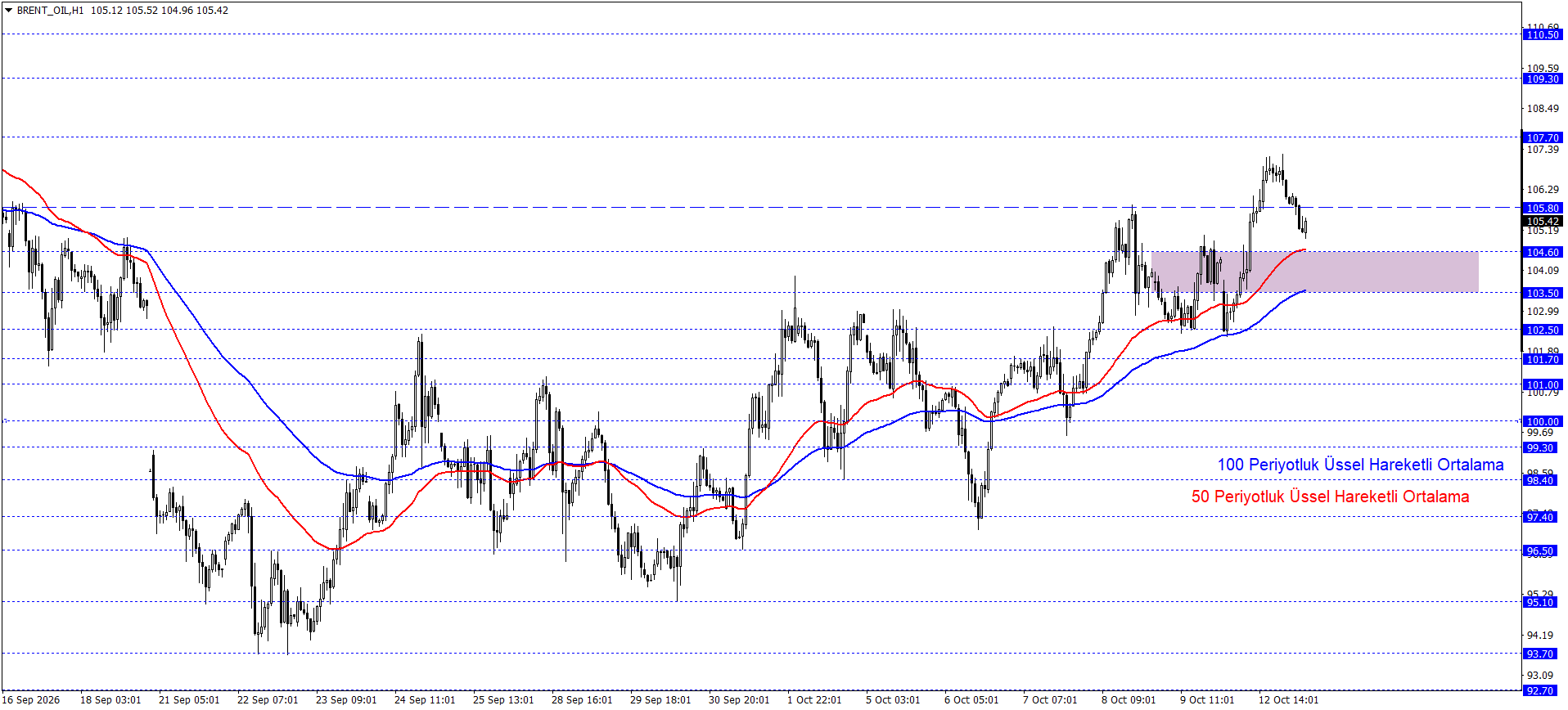Click the 102.50 price level label
This screenshot has height=710, width=1568.
coord(1543,330)
